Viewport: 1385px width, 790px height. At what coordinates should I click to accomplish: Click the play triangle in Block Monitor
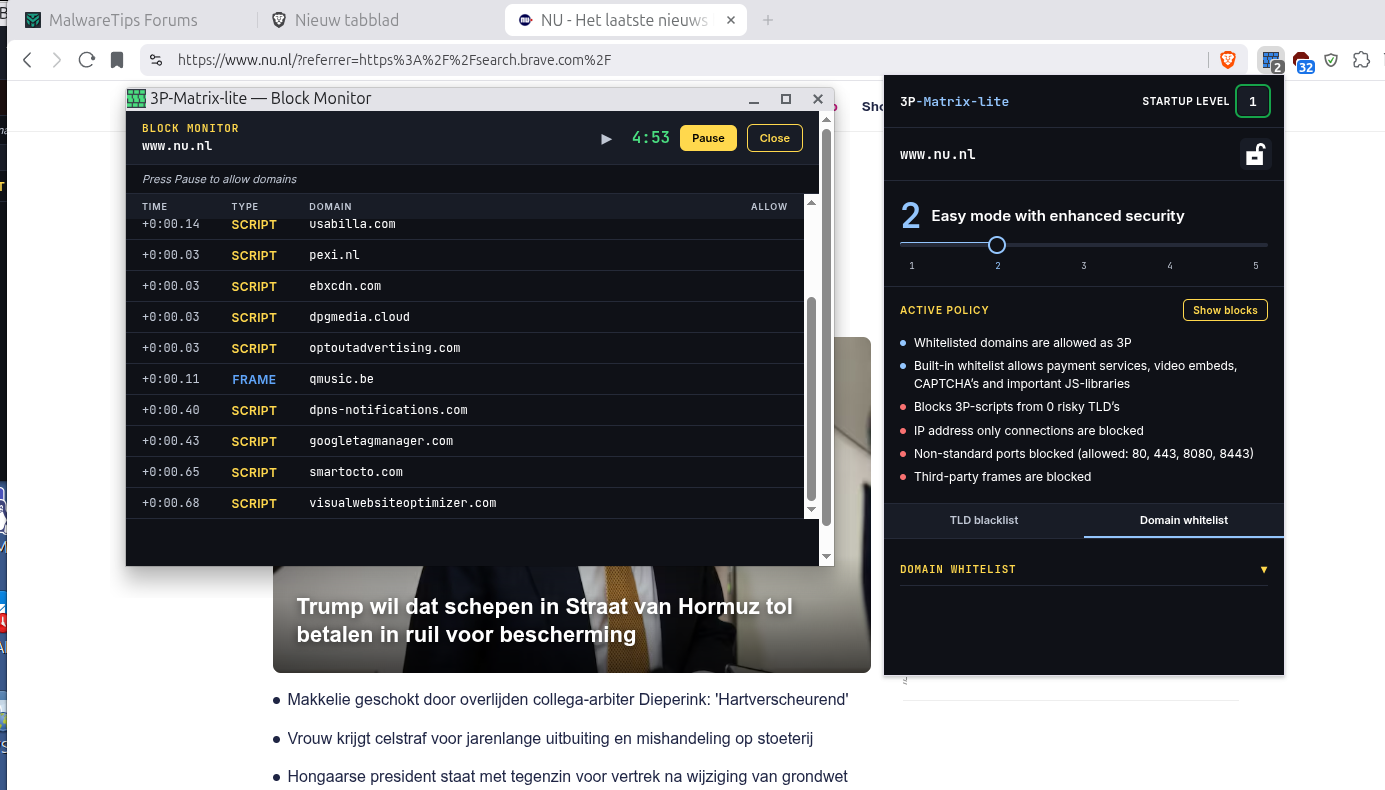point(606,138)
